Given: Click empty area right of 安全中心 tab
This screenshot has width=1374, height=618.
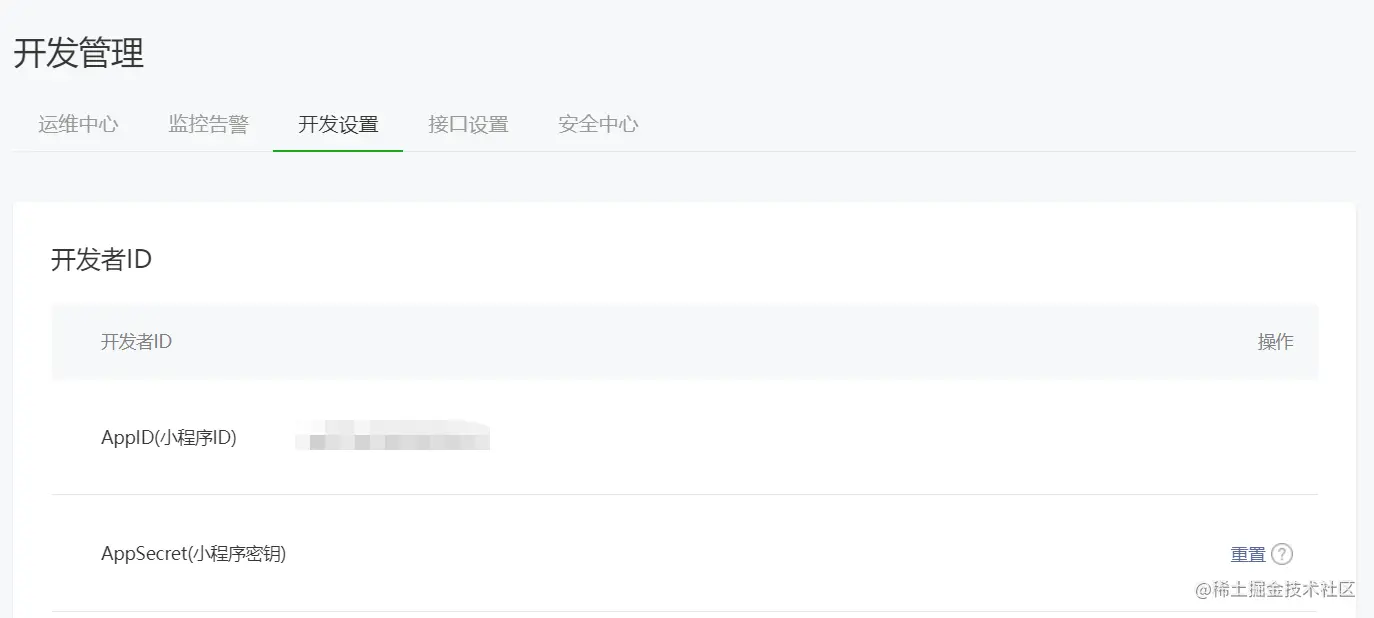Looking at the screenshot, I should 1000,125.
